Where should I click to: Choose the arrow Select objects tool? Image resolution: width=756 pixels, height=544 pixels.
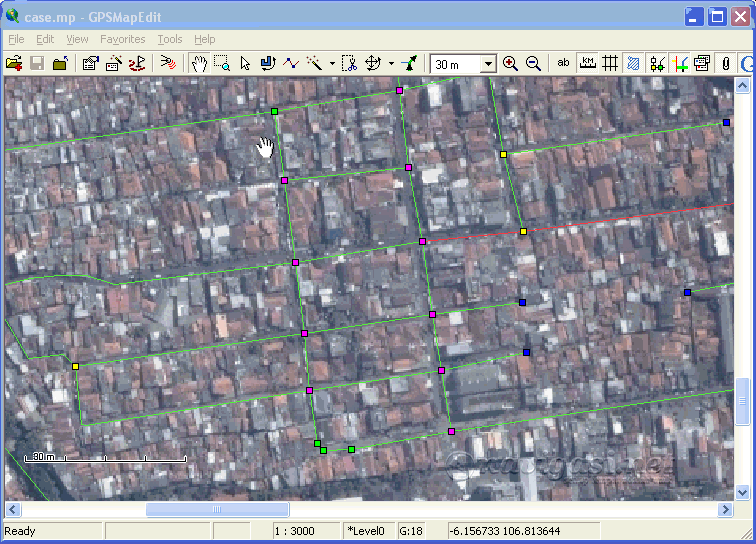pos(245,63)
